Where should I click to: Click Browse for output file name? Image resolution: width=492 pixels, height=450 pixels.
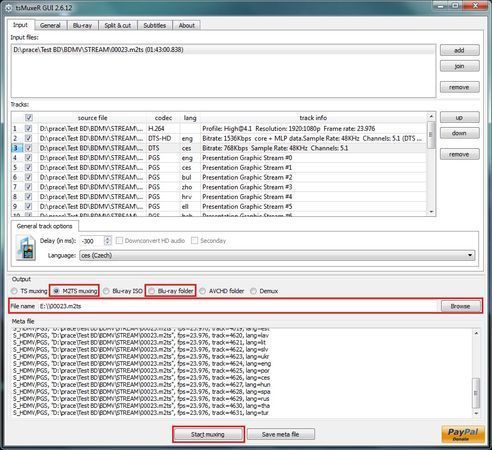[461, 306]
